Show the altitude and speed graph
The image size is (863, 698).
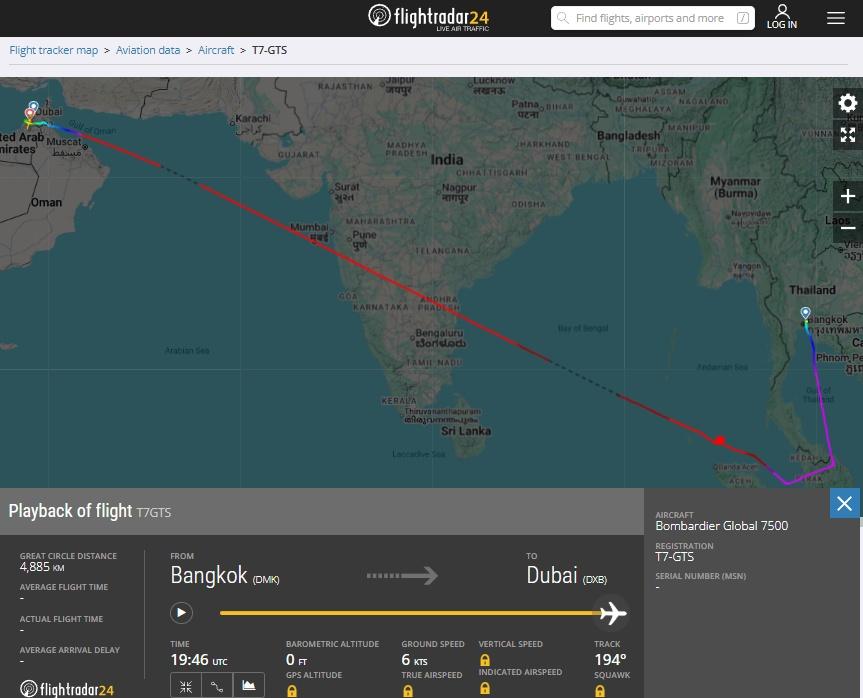pyautogui.click(x=248, y=686)
